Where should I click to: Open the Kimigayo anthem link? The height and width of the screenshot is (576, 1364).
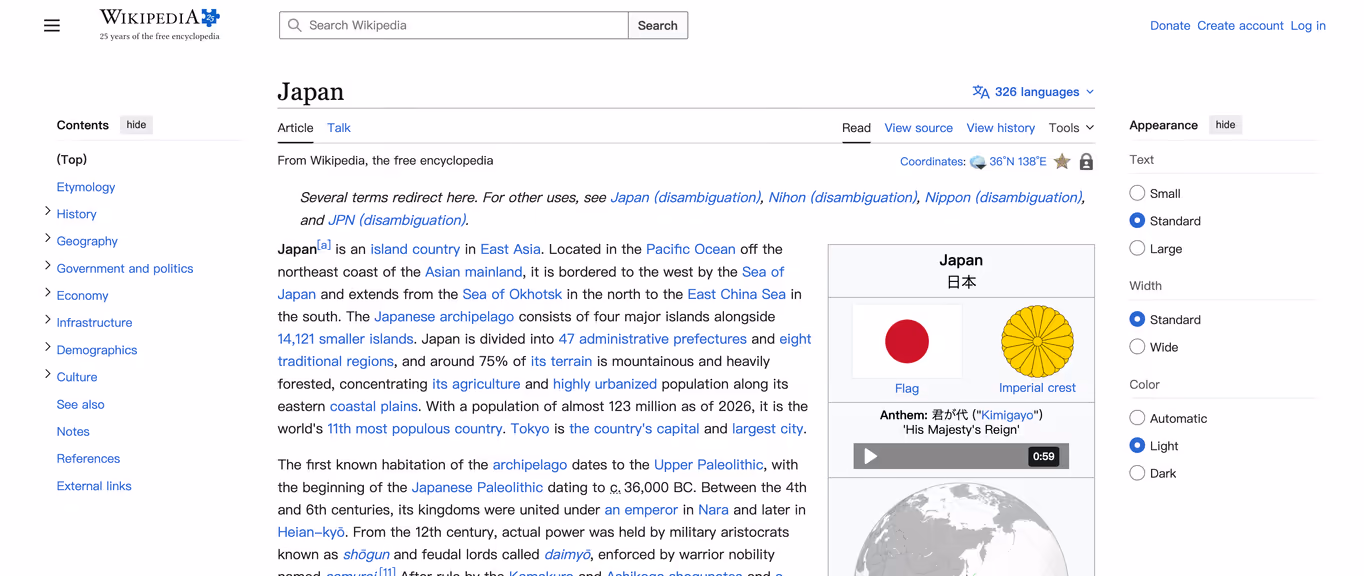[x=1007, y=415]
